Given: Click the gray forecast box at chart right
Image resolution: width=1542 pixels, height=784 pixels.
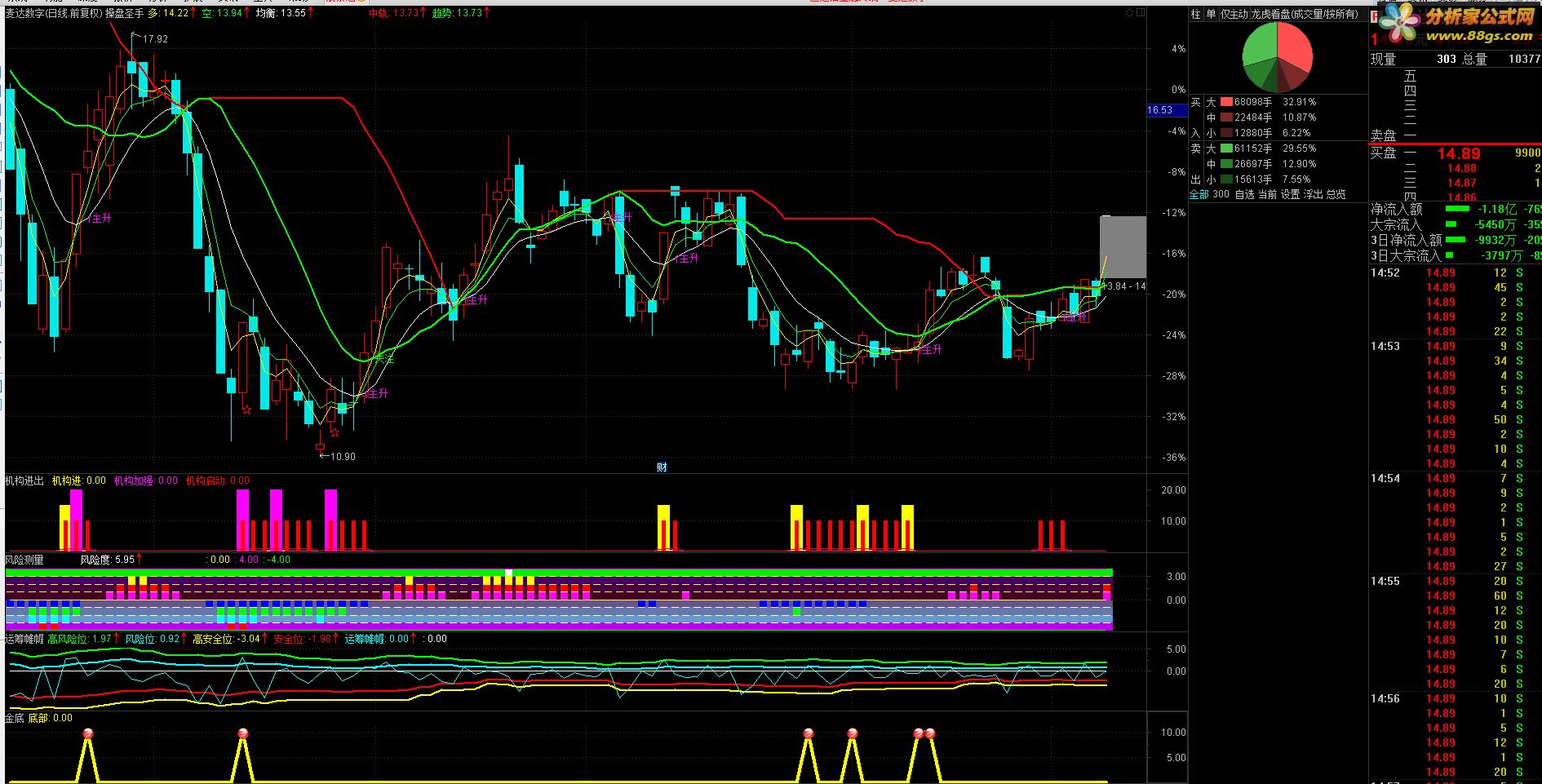Looking at the screenshot, I should coord(1123,247).
